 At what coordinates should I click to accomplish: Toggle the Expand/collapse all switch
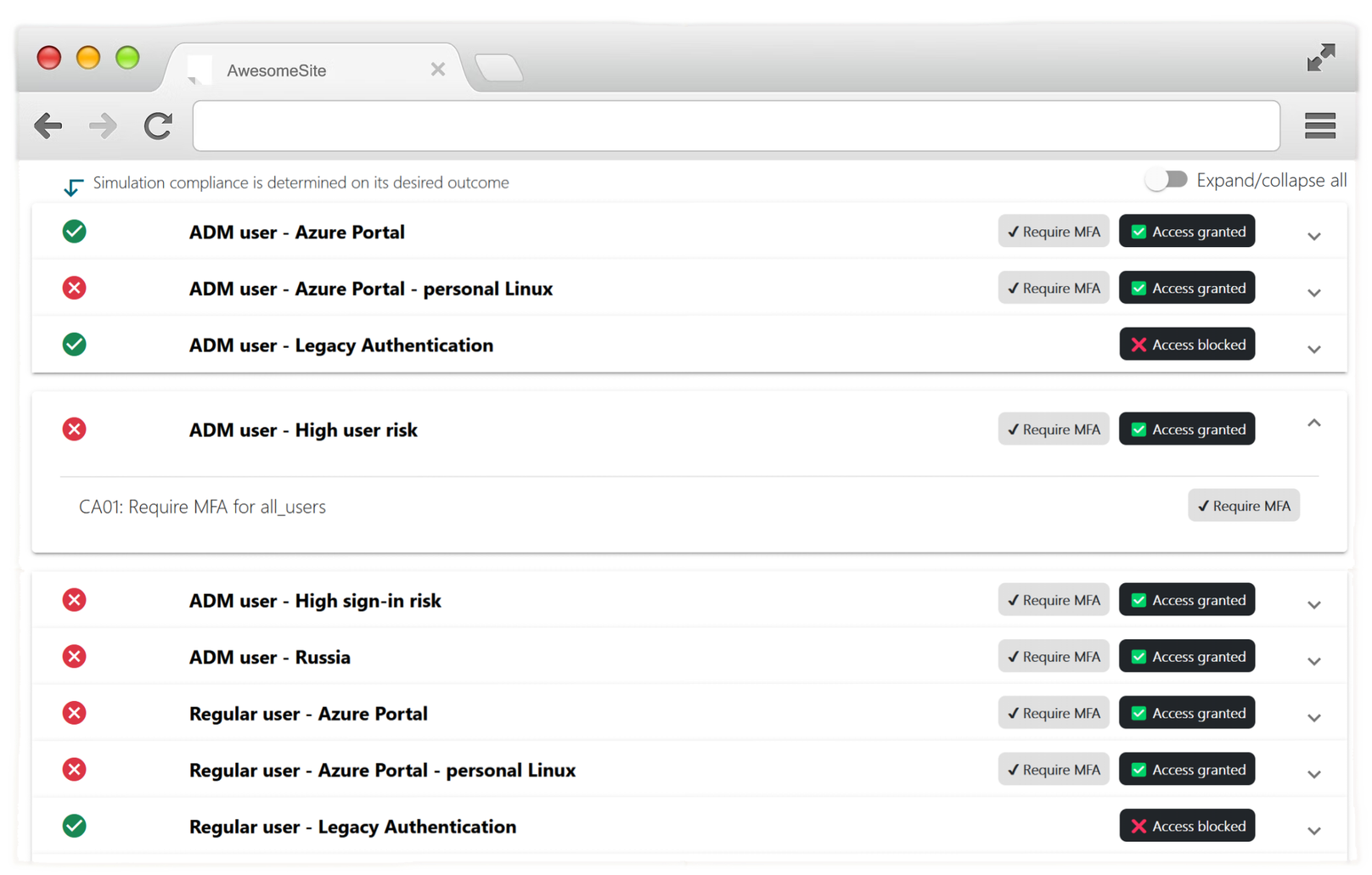1166,180
